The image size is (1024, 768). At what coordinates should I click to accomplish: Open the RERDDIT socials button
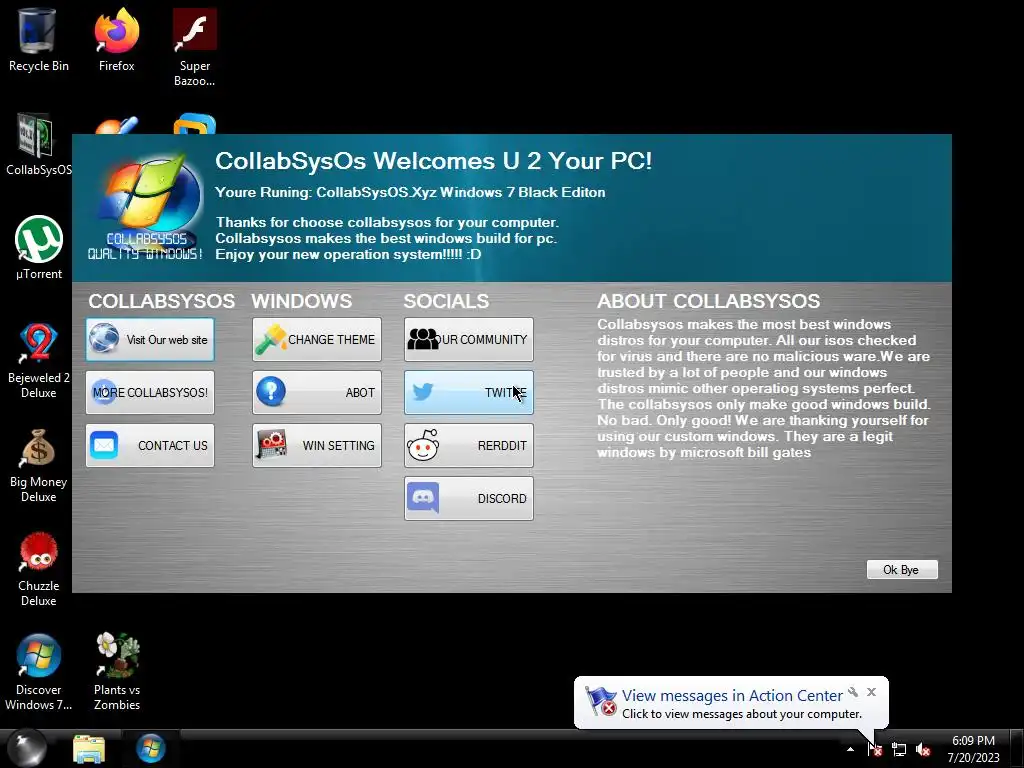pyautogui.click(x=469, y=445)
